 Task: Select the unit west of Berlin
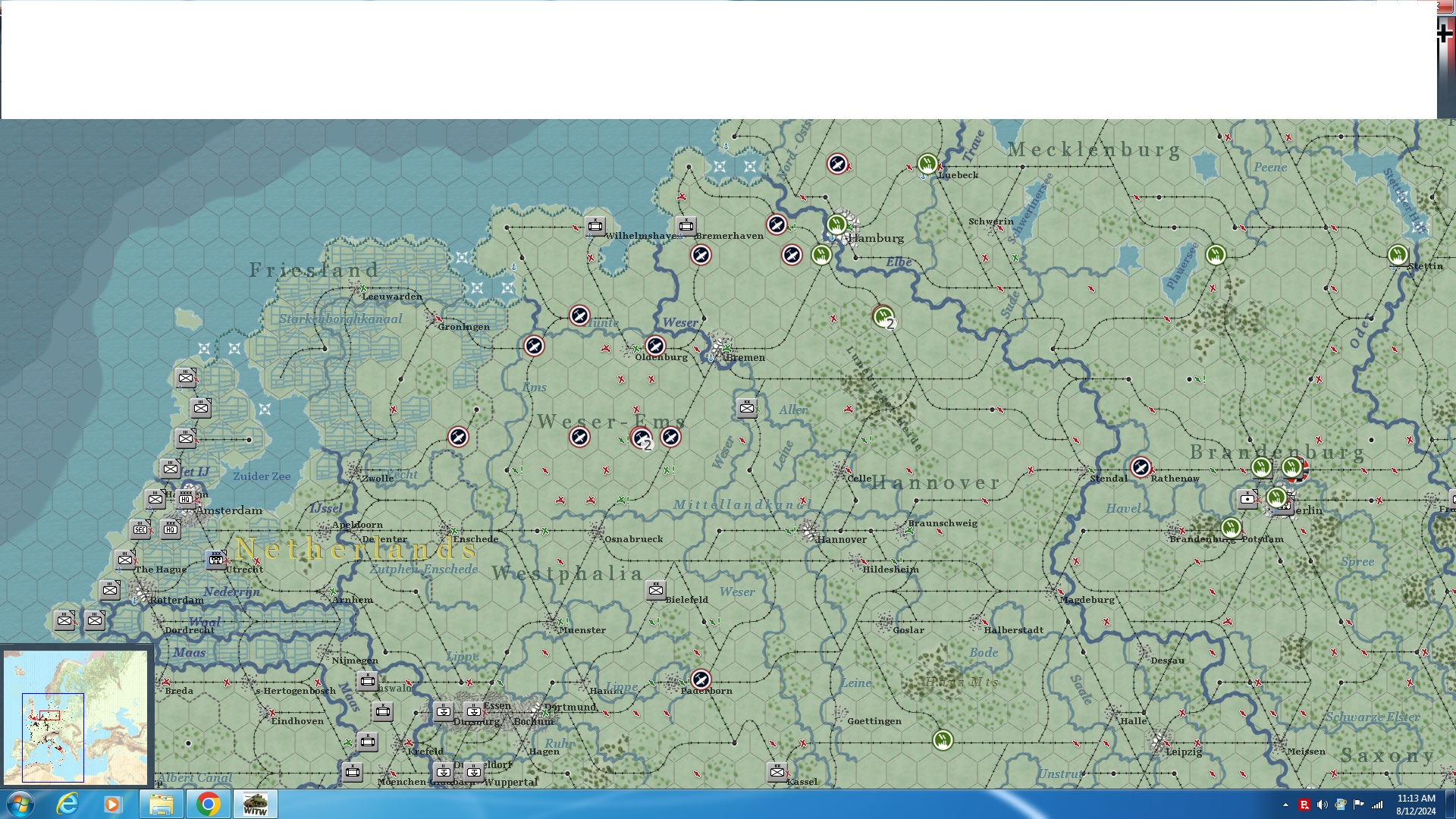[1247, 499]
